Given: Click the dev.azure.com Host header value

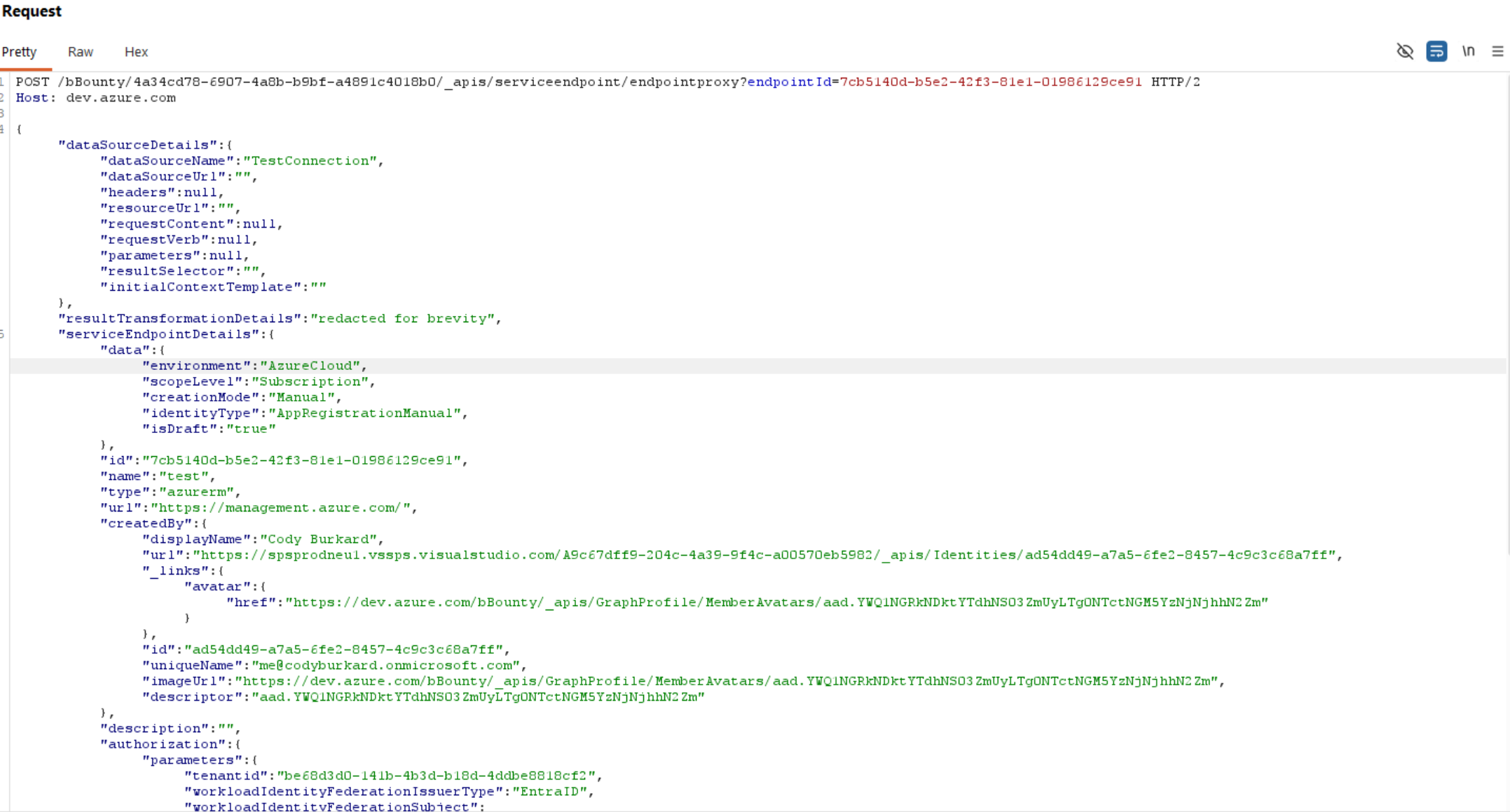Looking at the screenshot, I should click(121, 98).
